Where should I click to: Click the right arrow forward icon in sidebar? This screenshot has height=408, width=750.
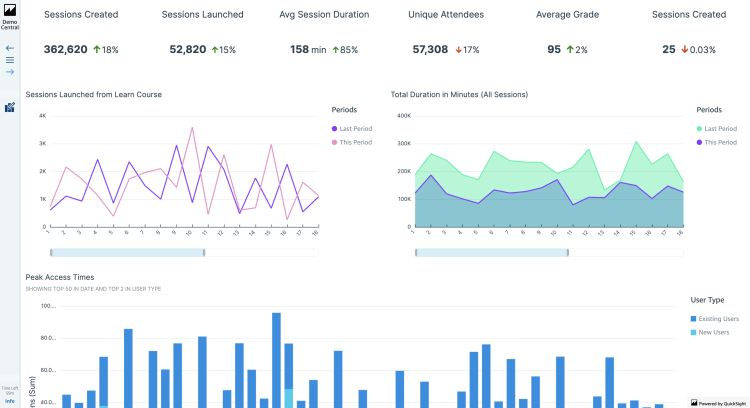tap(9, 72)
